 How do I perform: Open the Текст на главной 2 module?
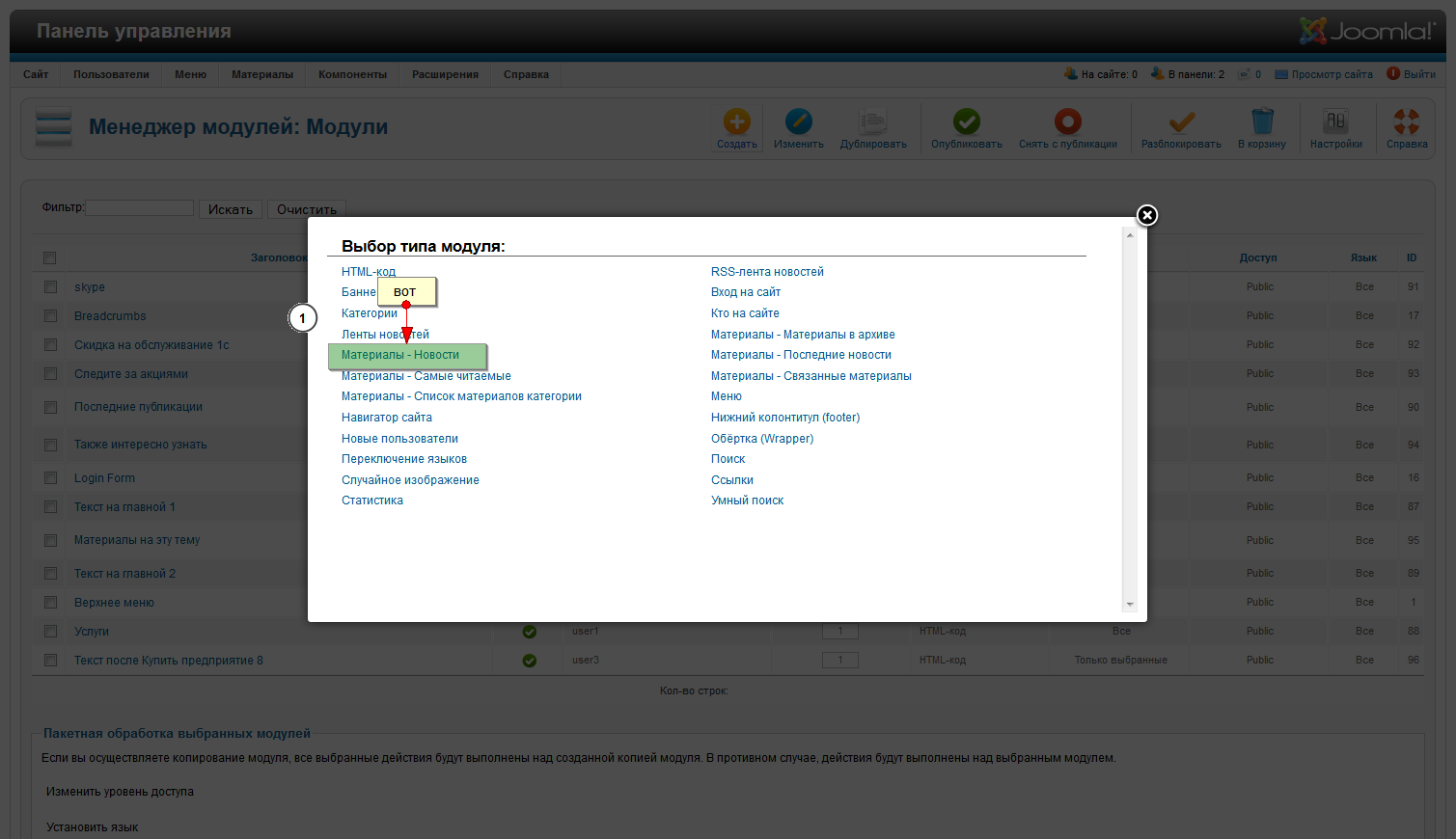(x=124, y=574)
